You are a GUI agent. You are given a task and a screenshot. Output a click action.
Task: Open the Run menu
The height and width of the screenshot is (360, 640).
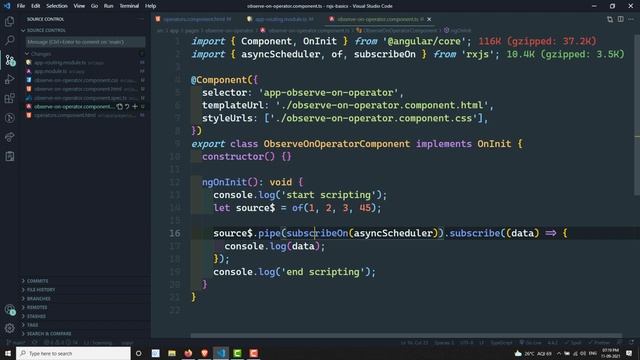click(109, 6)
